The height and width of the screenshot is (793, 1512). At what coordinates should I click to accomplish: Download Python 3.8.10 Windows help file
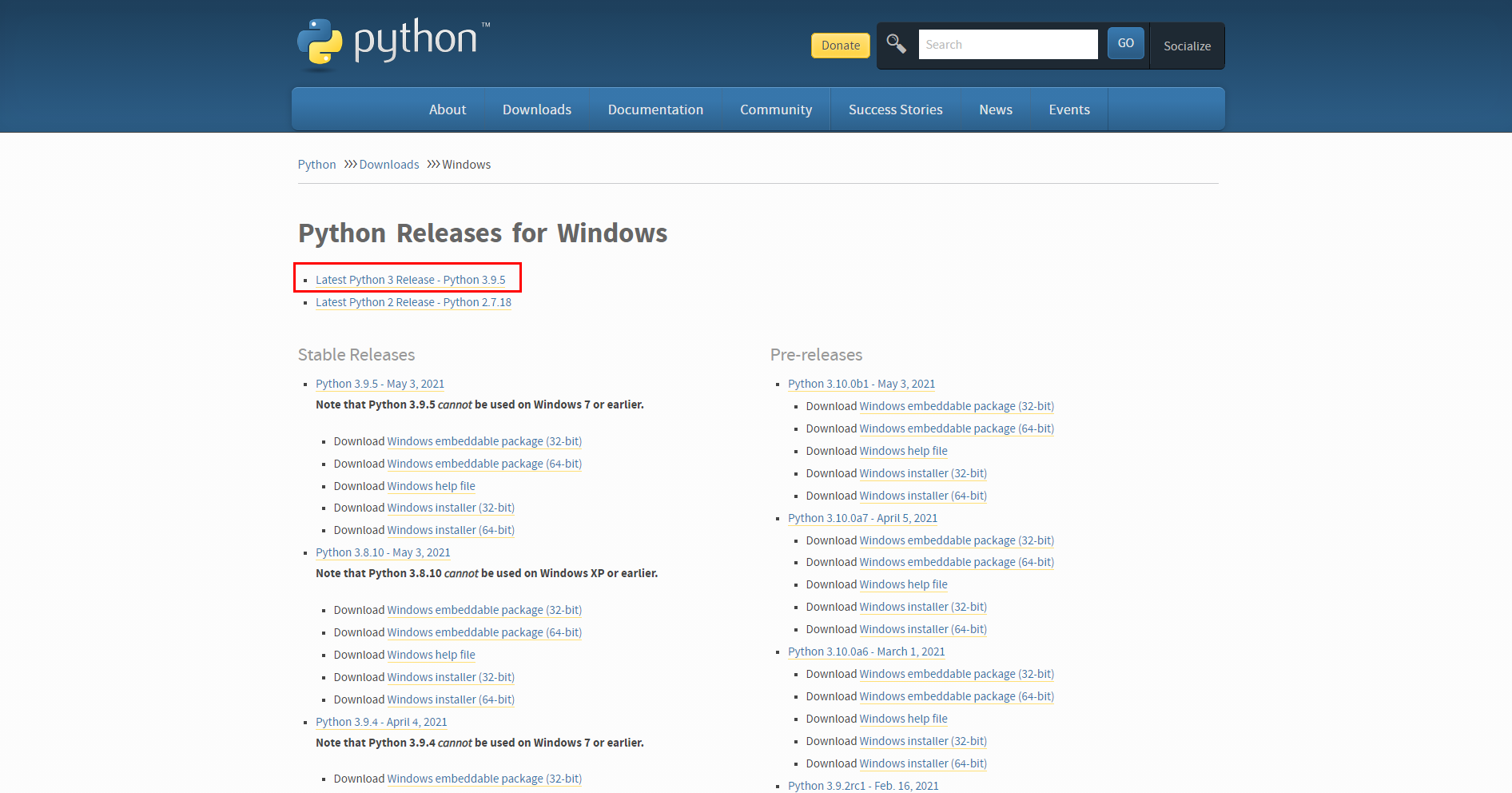click(x=432, y=655)
